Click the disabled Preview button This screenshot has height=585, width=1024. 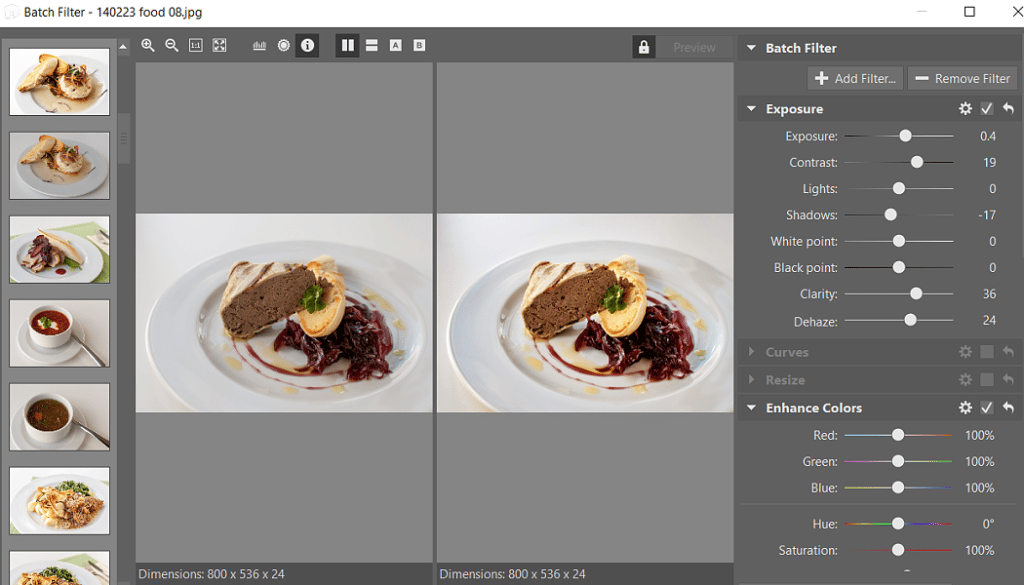pyautogui.click(x=694, y=48)
